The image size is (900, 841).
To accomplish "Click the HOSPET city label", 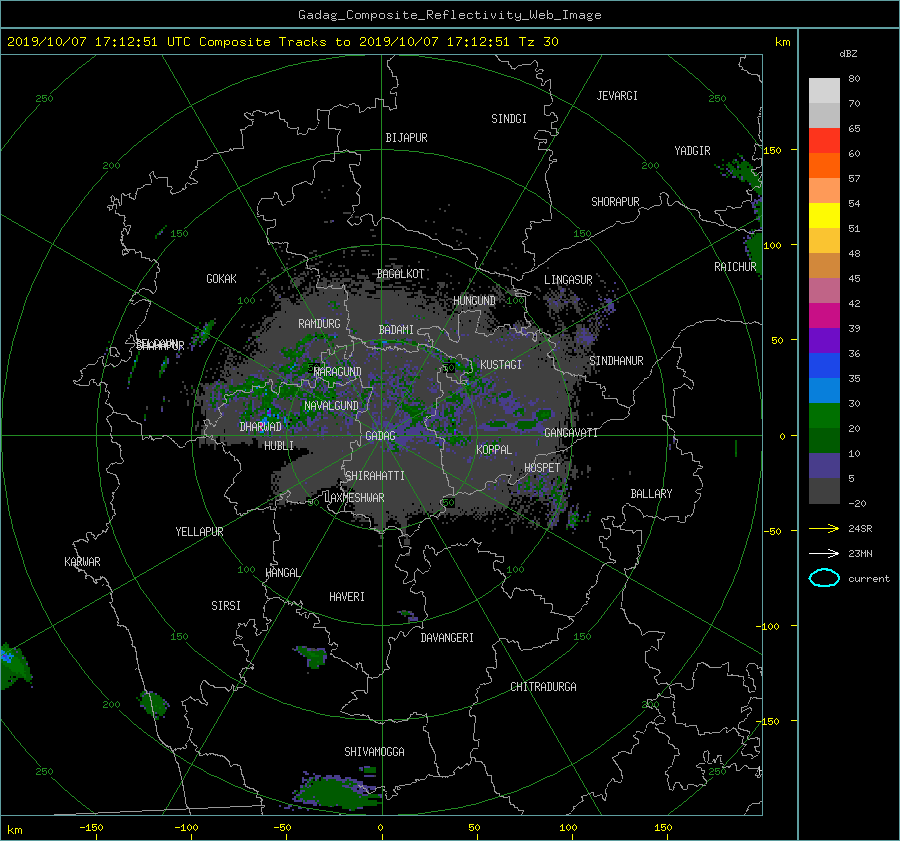I will click(542, 468).
